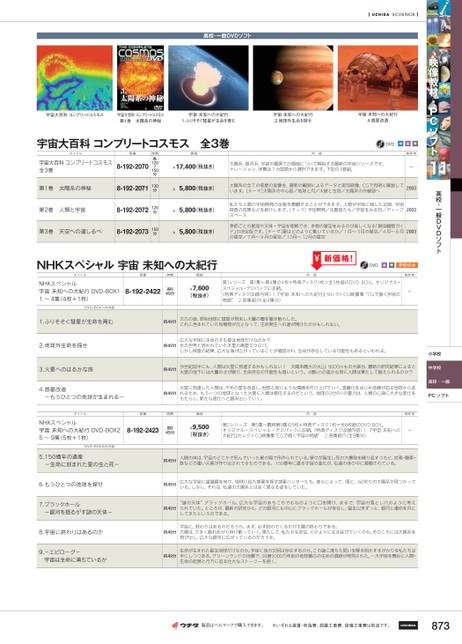
Task: Open the Jupiter and moon thumbnail
Action: pos(293,78)
